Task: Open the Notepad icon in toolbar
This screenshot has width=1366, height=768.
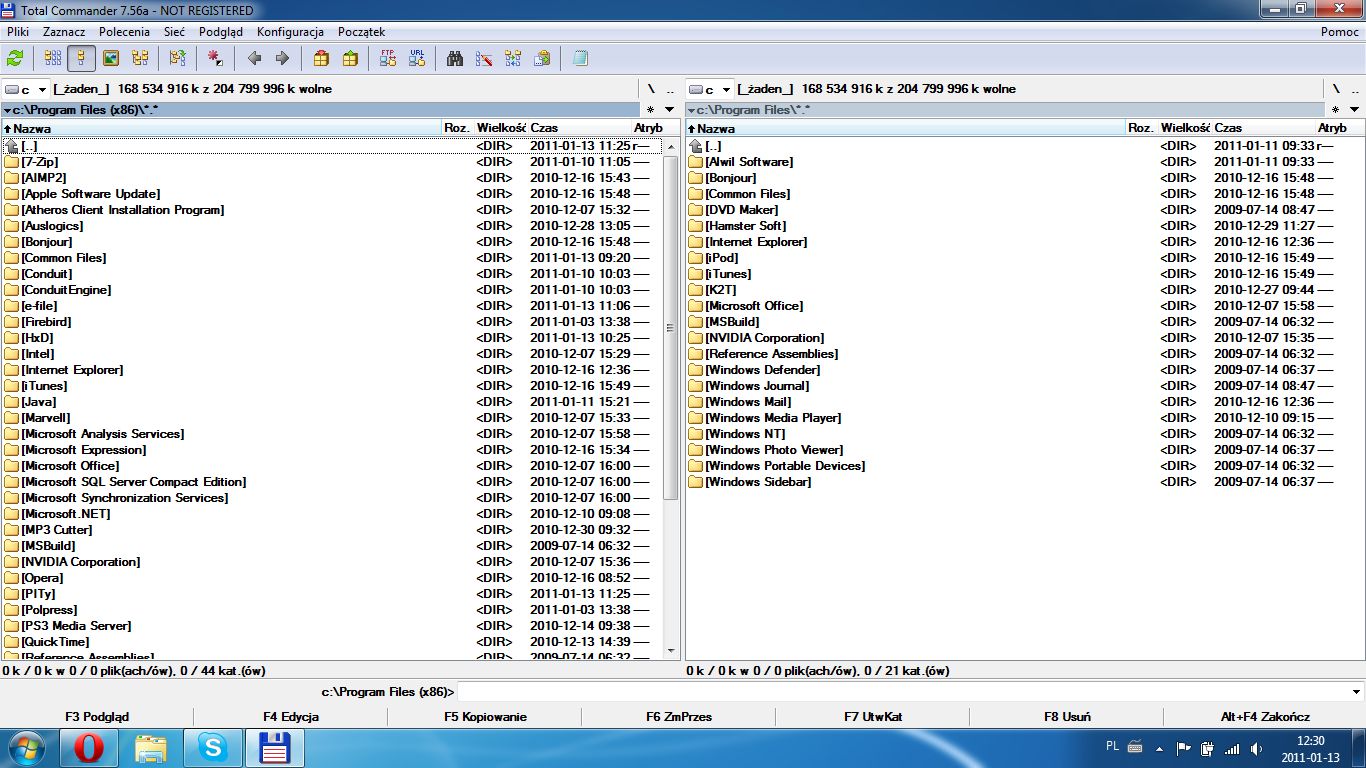Action: pos(580,58)
